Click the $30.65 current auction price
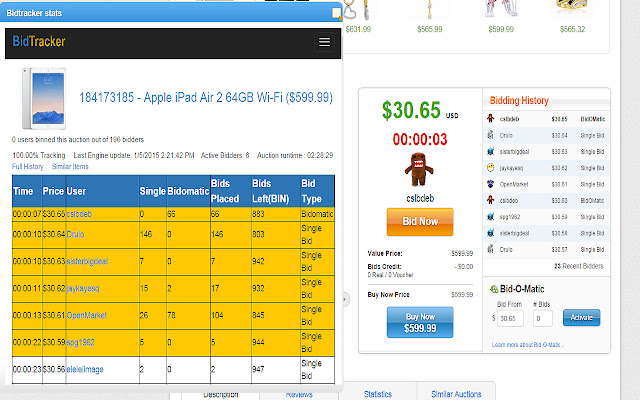Viewport: 640px width, 400px height. click(x=411, y=110)
